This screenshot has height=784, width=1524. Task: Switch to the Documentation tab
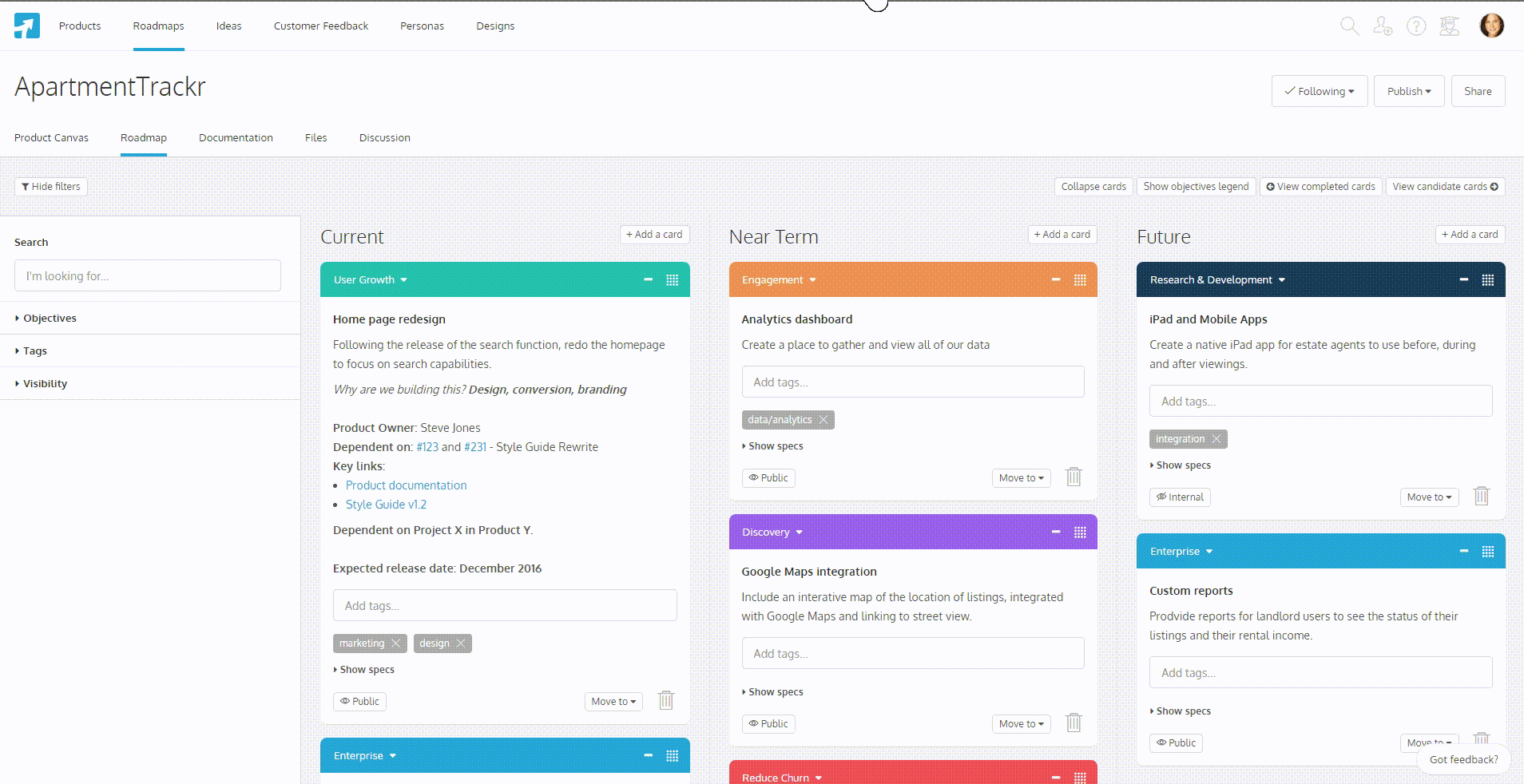pyautogui.click(x=236, y=138)
